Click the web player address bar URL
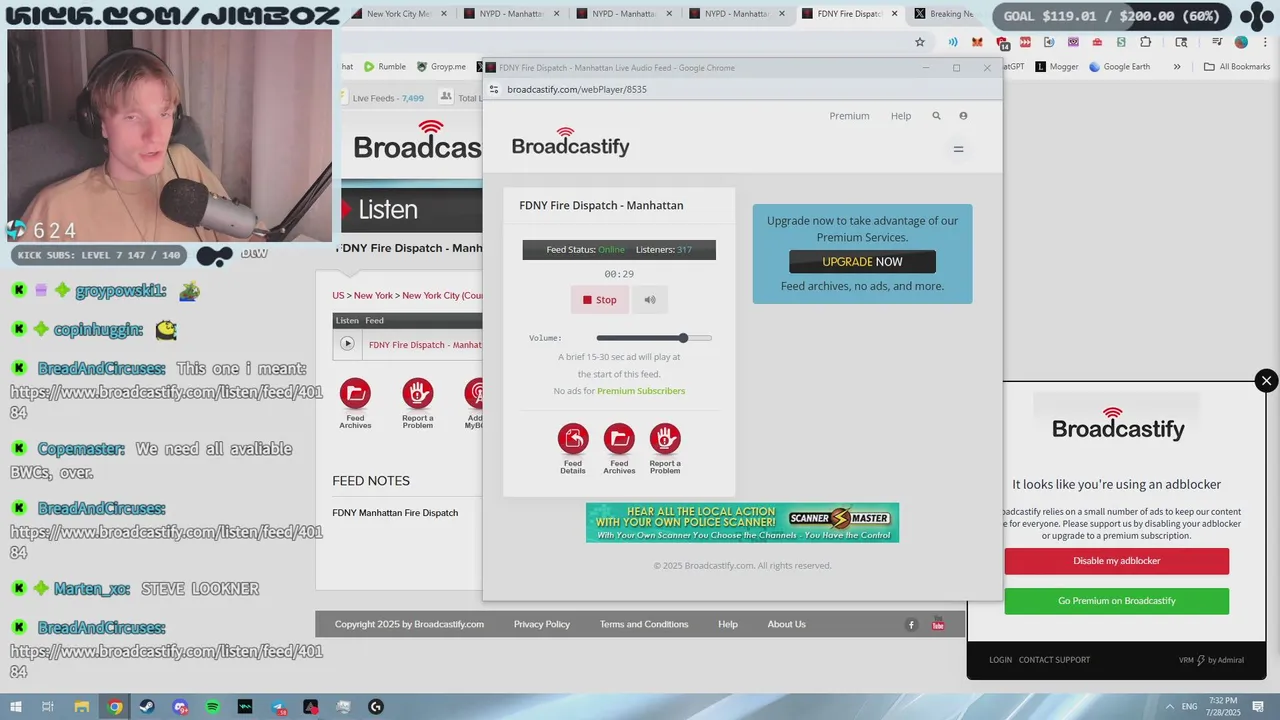Viewport: 1280px width, 720px height. pos(577,89)
